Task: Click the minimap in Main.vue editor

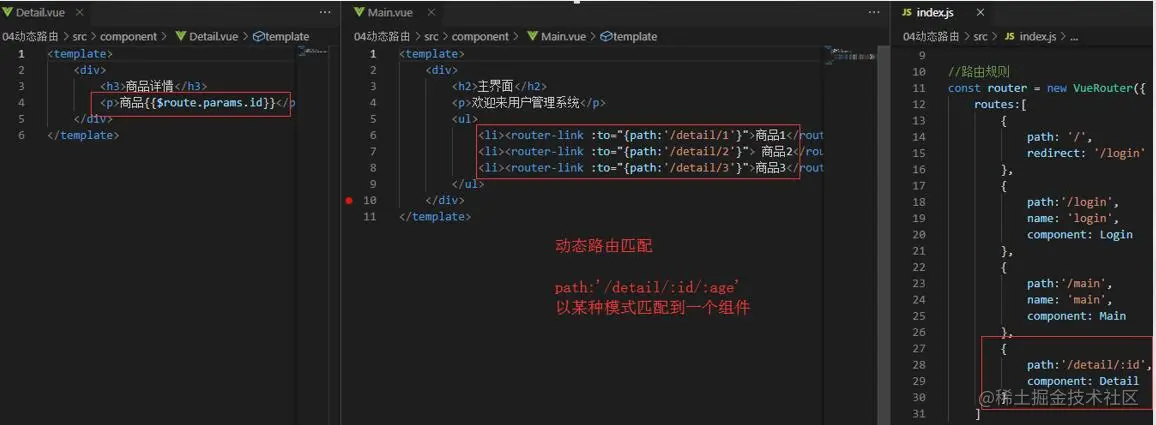Action: [x=849, y=54]
